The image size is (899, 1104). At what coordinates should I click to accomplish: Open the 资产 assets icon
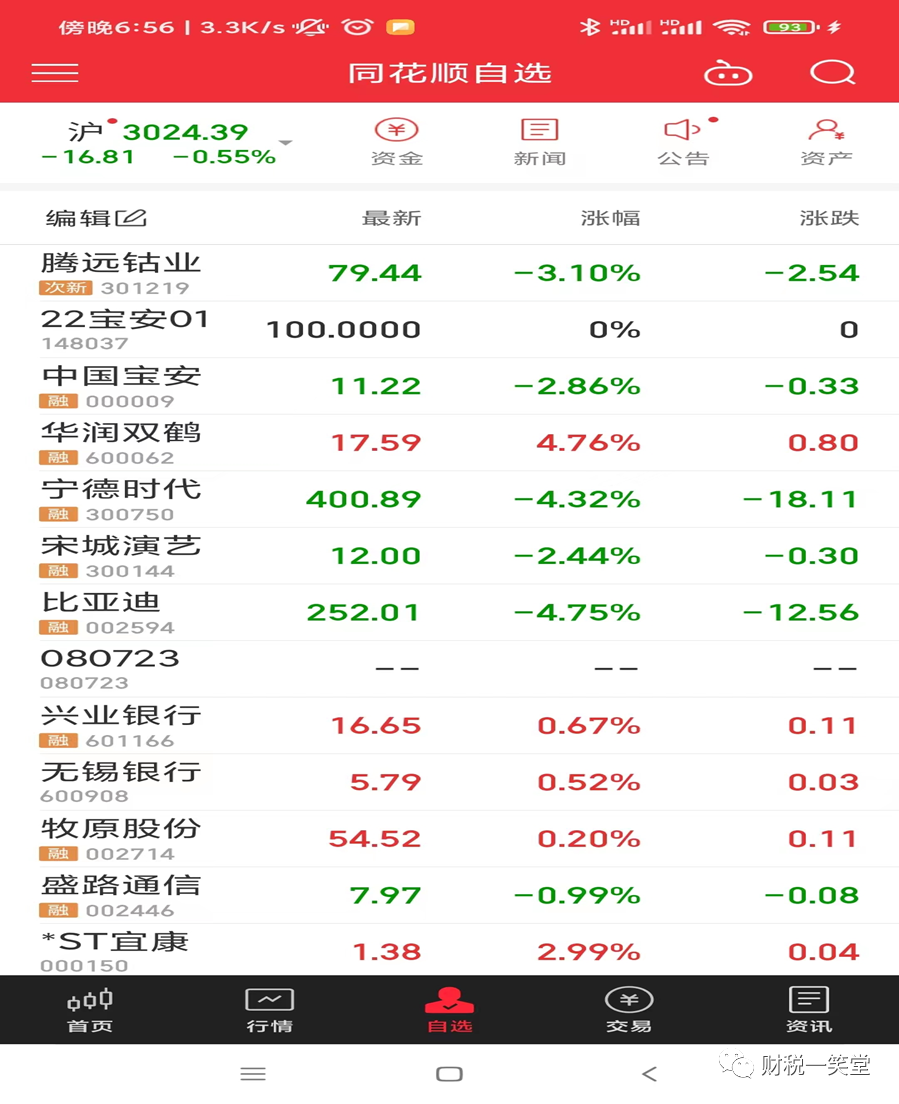click(x=826, y=143)
